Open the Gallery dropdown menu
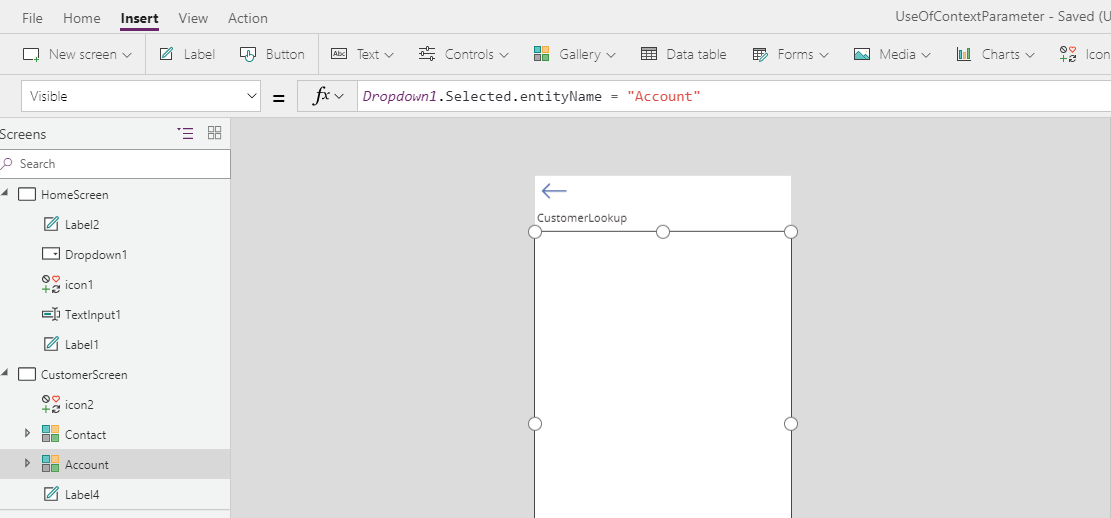This screenshot has height=518, width=1111. coord(575,54)
